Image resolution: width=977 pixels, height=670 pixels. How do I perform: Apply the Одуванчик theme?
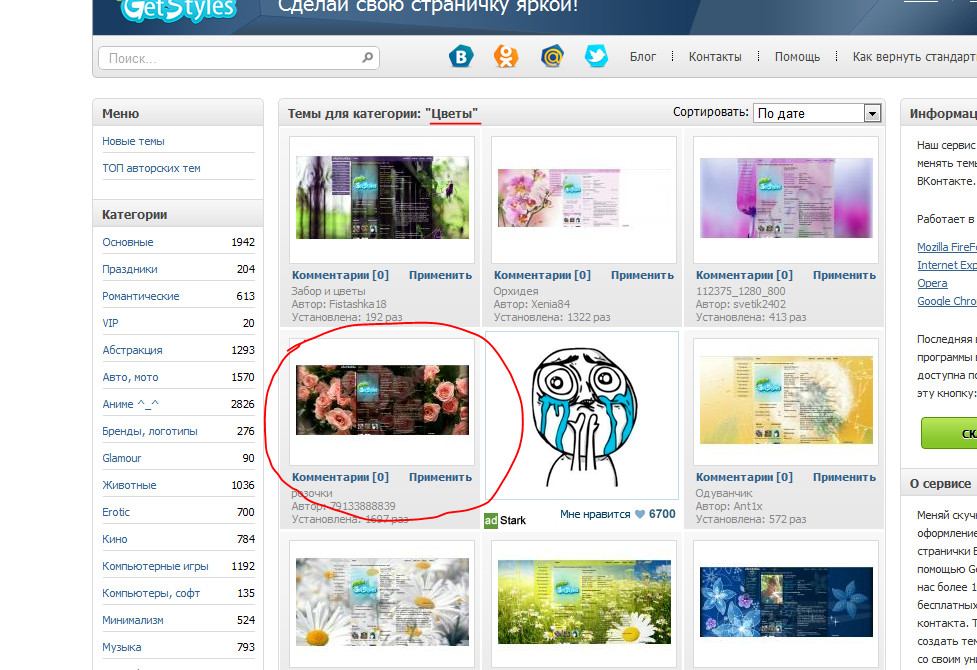click(x=844, y=477)
